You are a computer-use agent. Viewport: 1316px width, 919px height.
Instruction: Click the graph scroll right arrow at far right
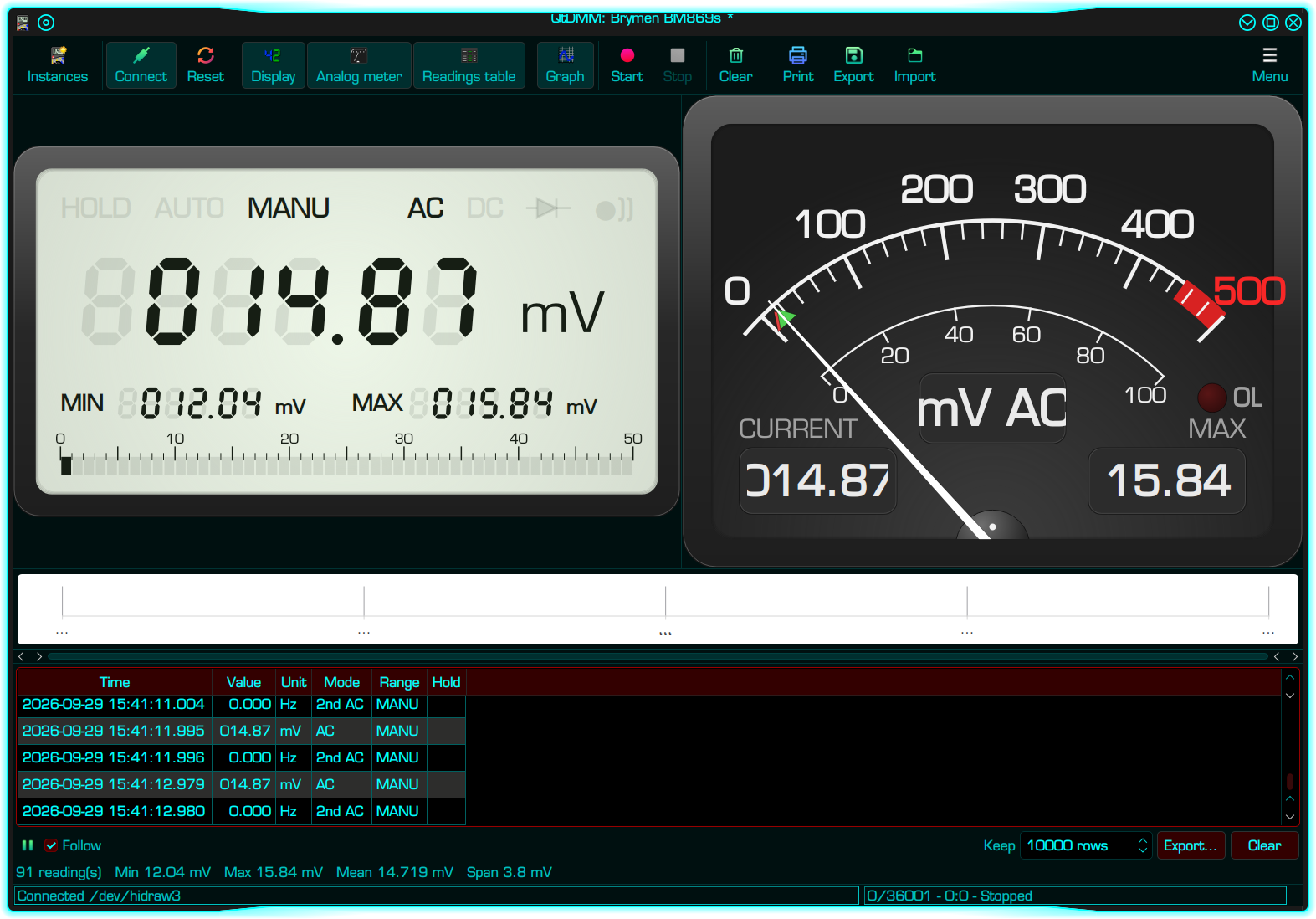pos(1295,656)
